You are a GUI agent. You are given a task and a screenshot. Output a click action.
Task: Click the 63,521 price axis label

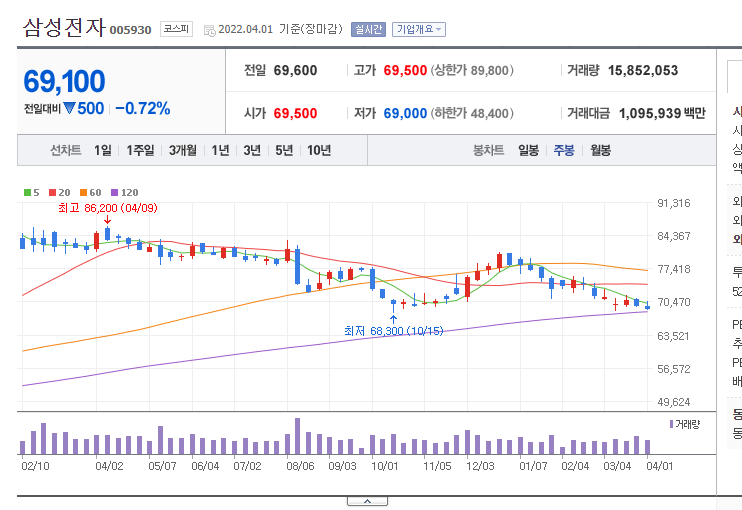(x=674, y=336)
